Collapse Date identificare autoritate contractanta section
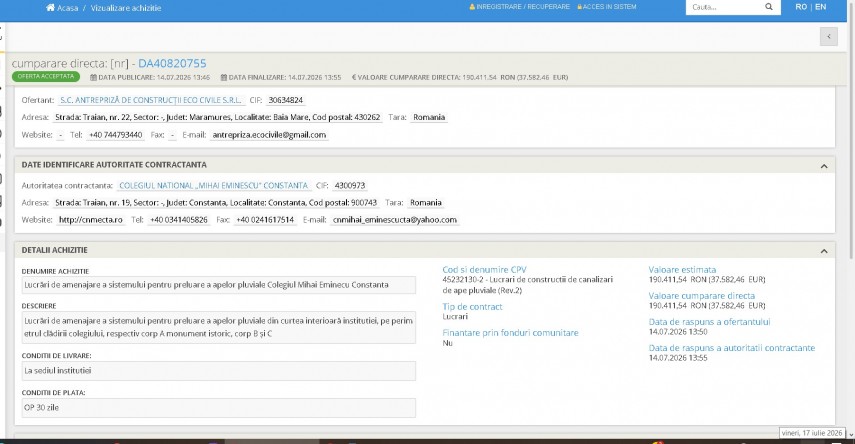 824,166
